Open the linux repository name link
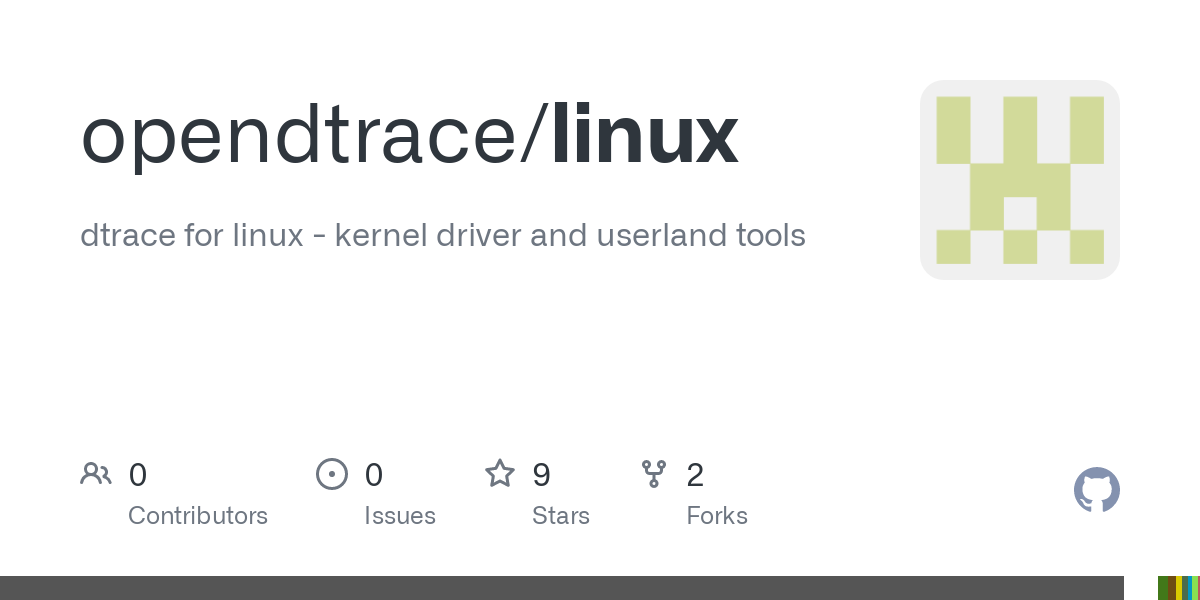The image size is (1200, 600). coord(644,133)
